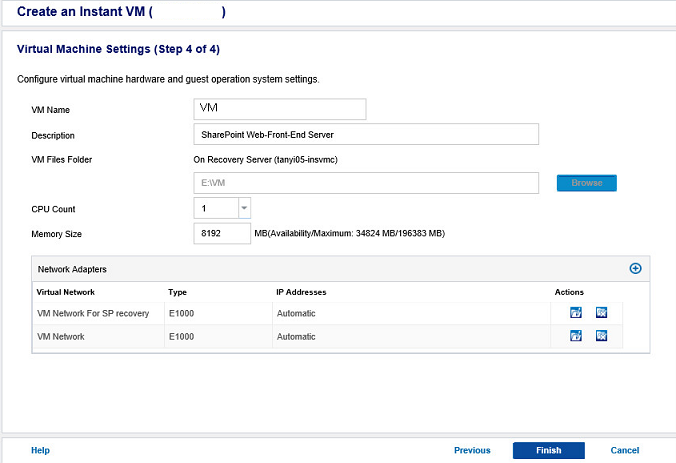Click the Description text field
Image resolution: width=676 pixels, height=463 pixels.
pos(365,135)
